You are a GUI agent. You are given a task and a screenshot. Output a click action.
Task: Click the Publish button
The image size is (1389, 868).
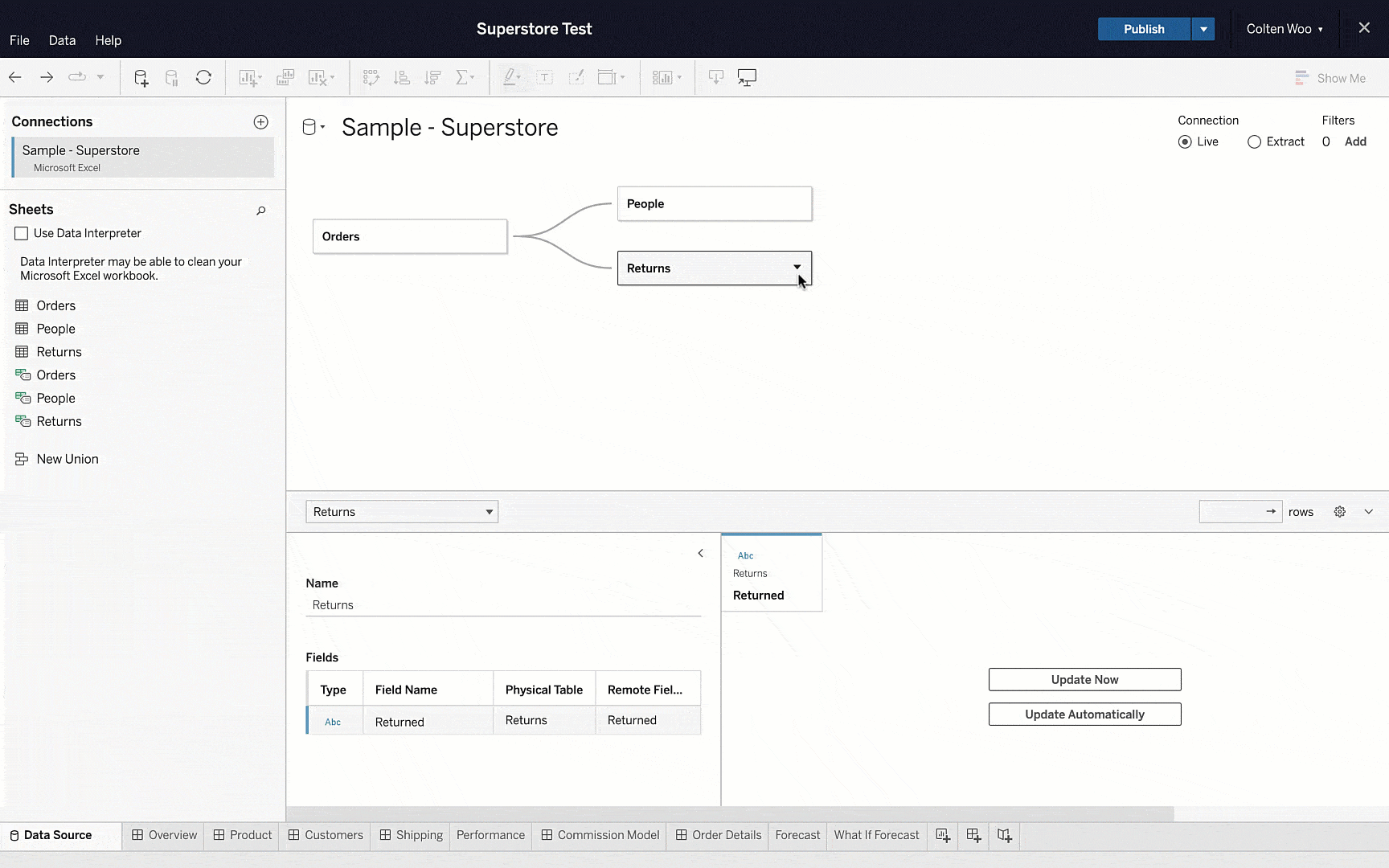(1144, 29)
